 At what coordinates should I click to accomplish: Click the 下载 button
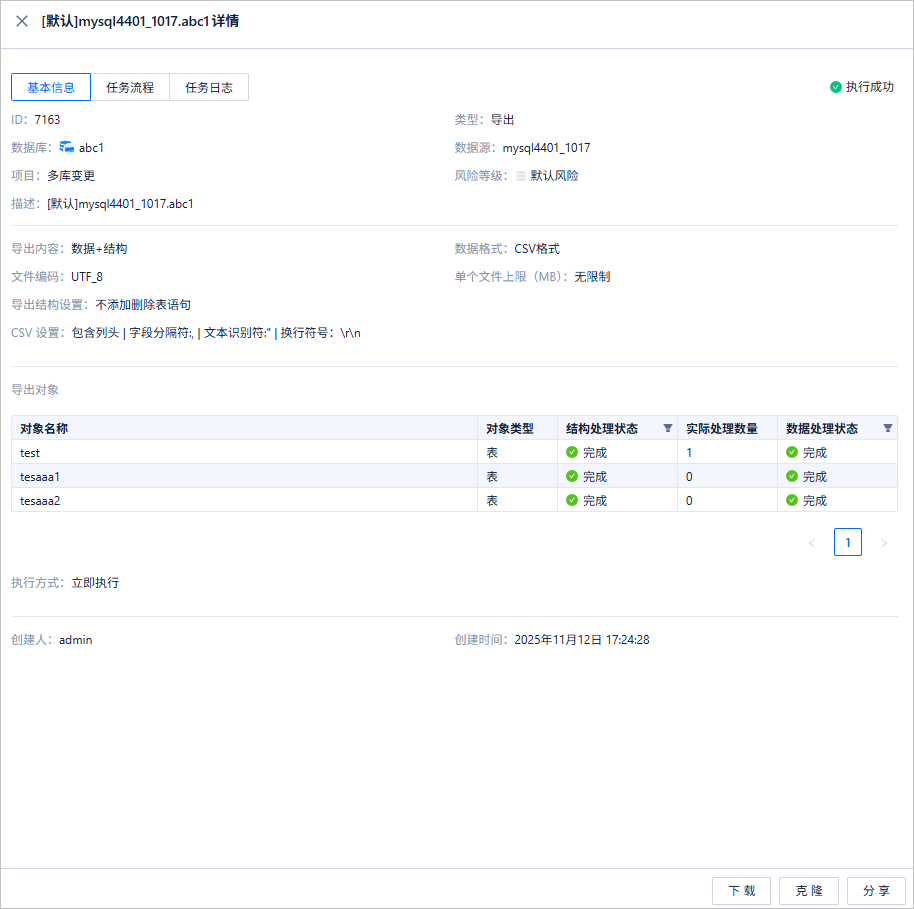pos(741,890)
